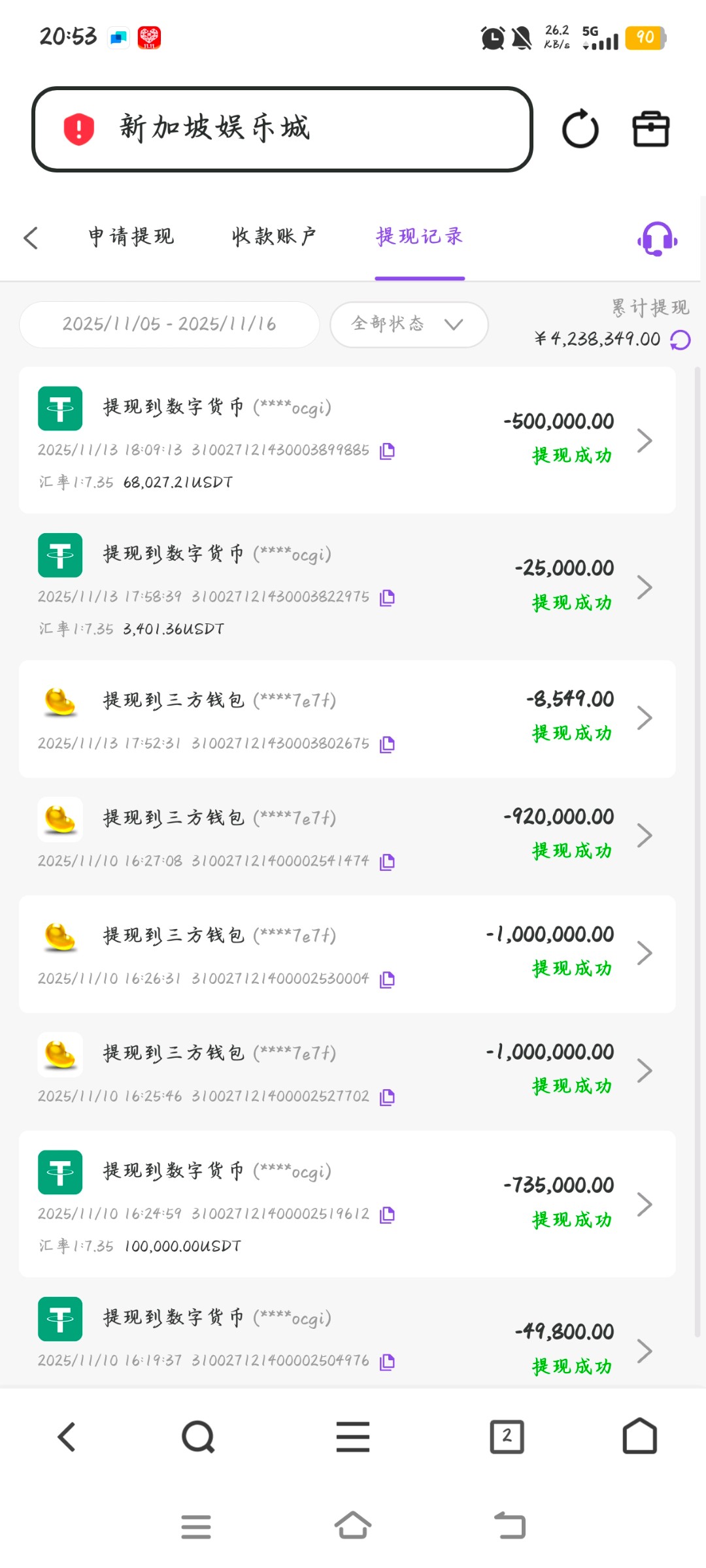Open the browser toolbox briefcase icon
Viewport: 706px width, 1568px height.
650,129
